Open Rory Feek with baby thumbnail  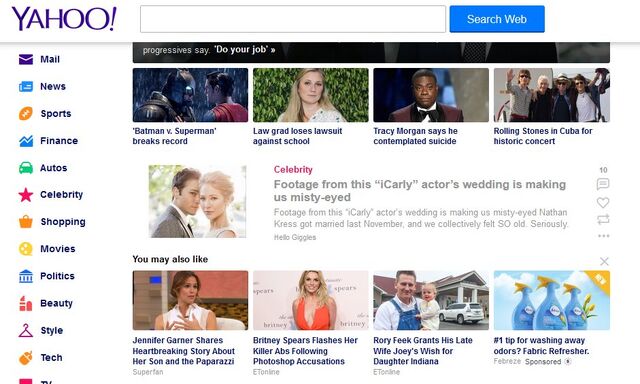click(431, 300)
